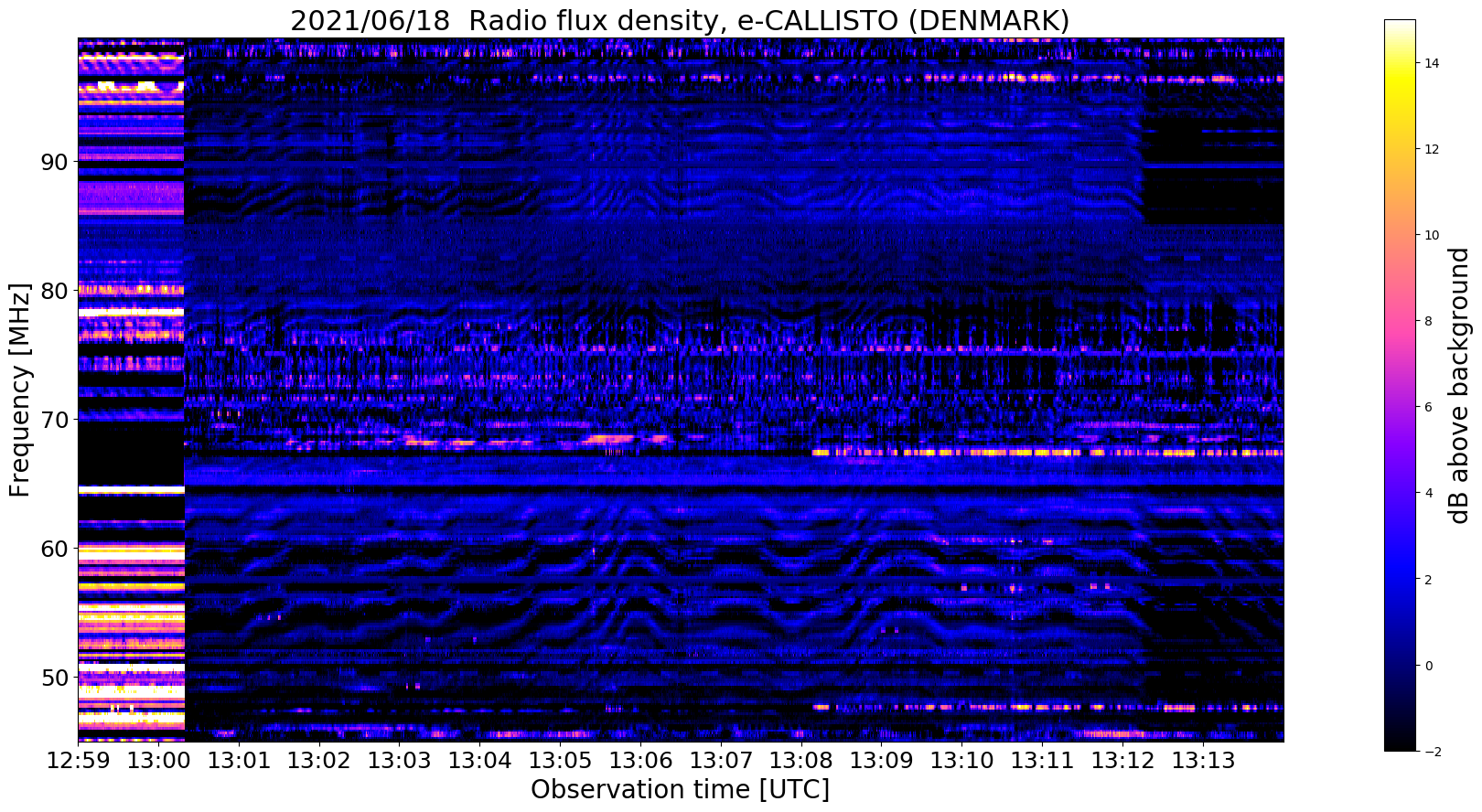Click the 70 MHz frequency tick label
The height and width of the screenshot is (812, 1482).
(x=54, y=420)
